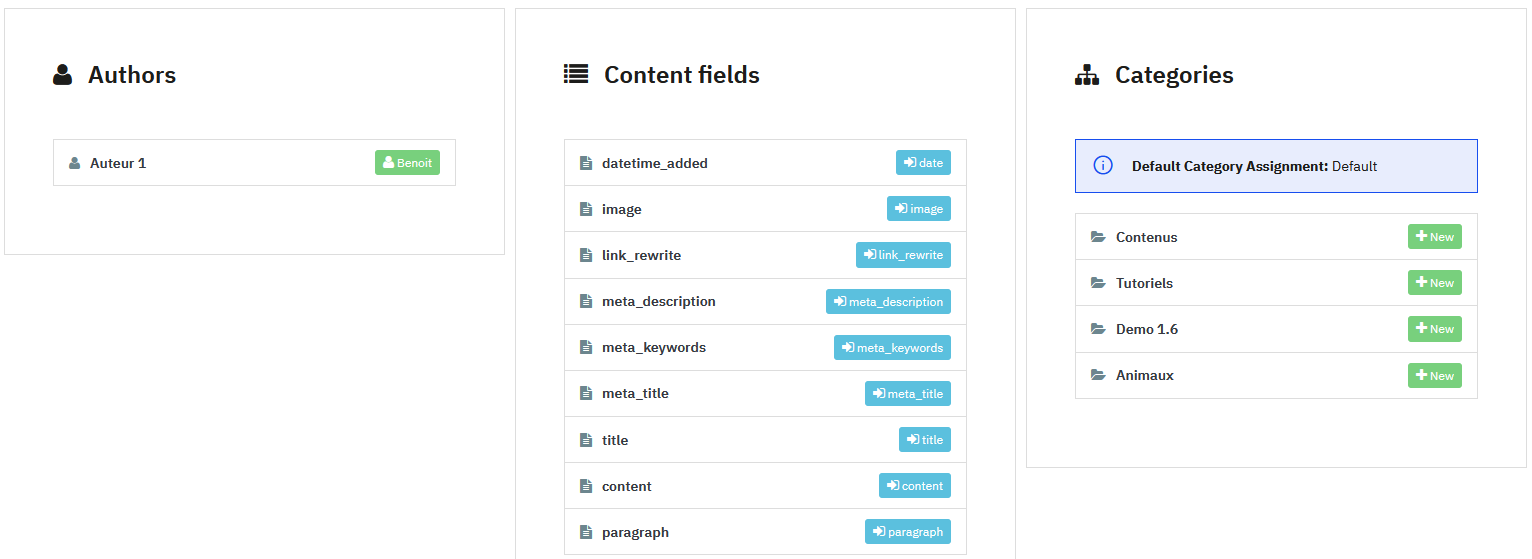The height and width of the screenshot is (559, 1532).
Task: Click the blue date mapping badge
Action: point(923,163)
